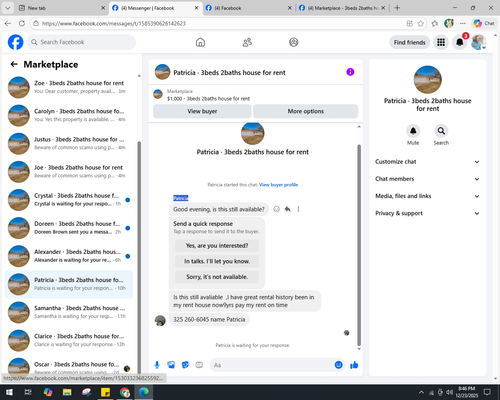
Task: Open the Crystal conversation in chat list
Action: click(69, 200)
